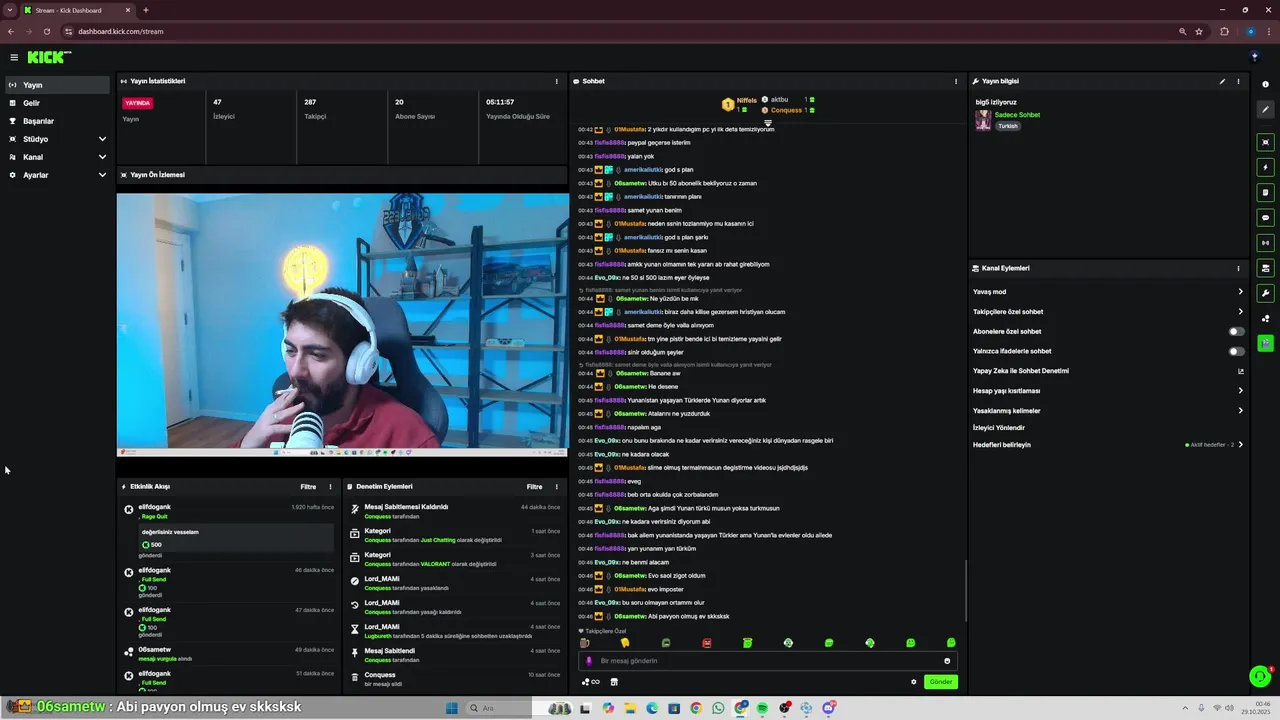Open Etkinlik Akışı three-dot options
Screen dimensions: 1280x720
pos(330,487)
